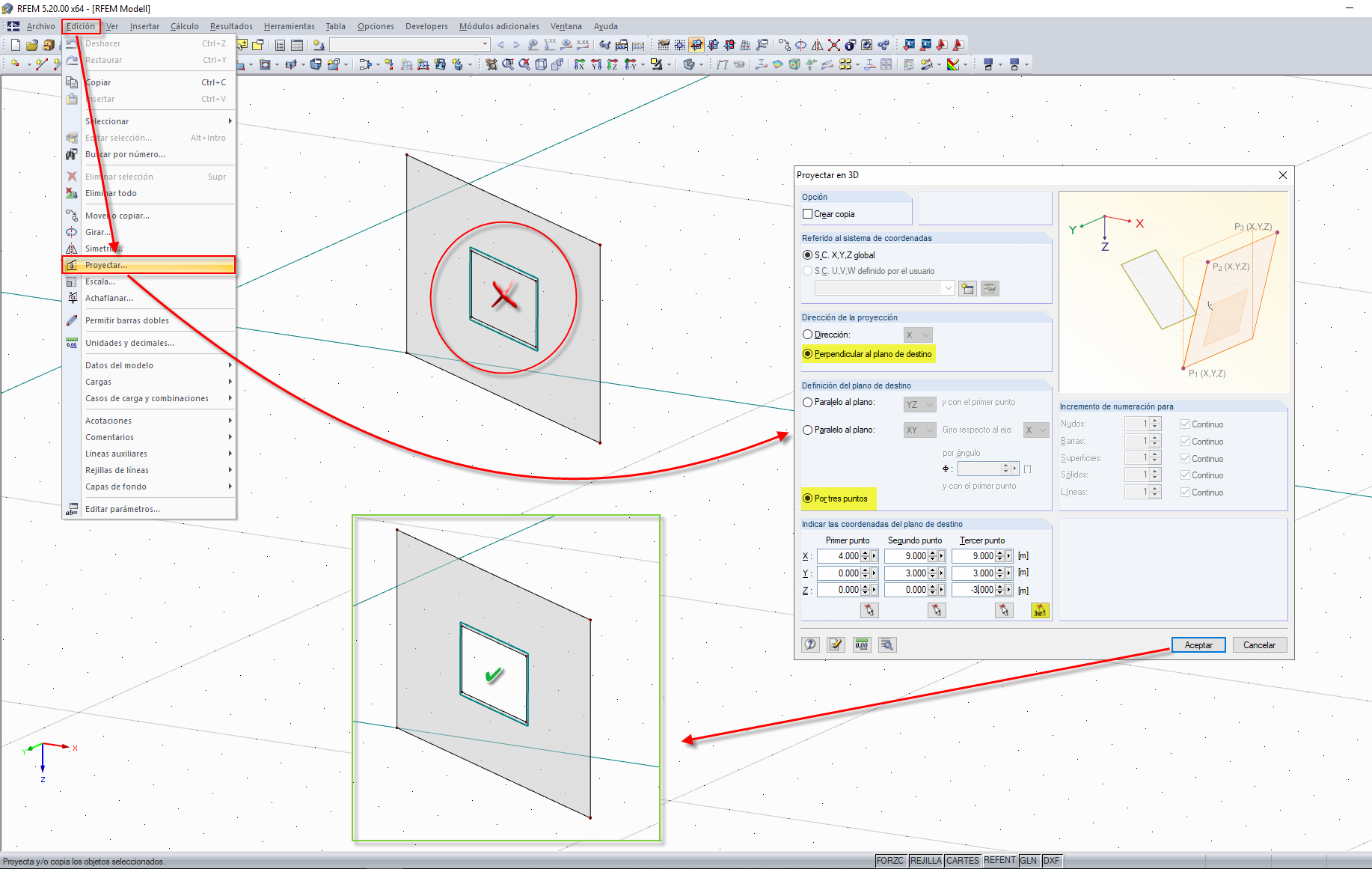Viewport: 1372px width, 869px height.
Task: Click the previous arrow next to load case box
Action: pos(500,45)
